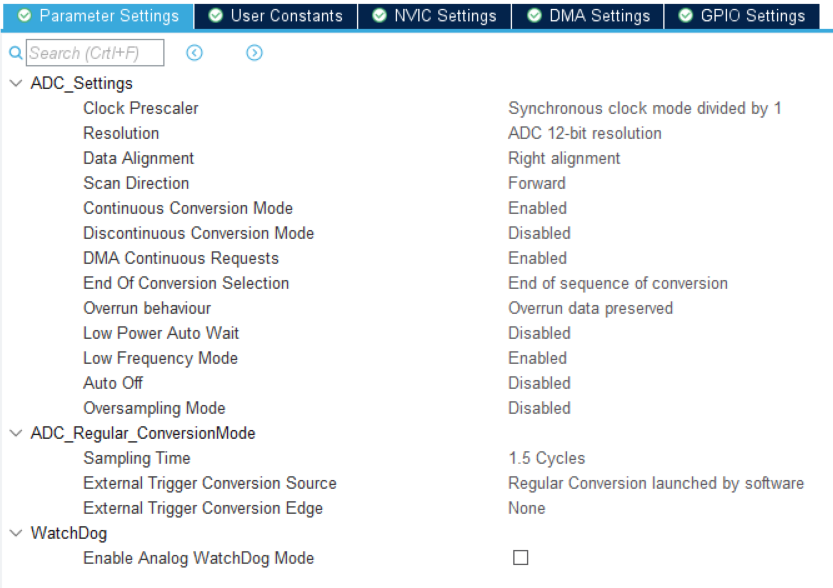Click the green check icon on DMA Settings

point(534,15)
